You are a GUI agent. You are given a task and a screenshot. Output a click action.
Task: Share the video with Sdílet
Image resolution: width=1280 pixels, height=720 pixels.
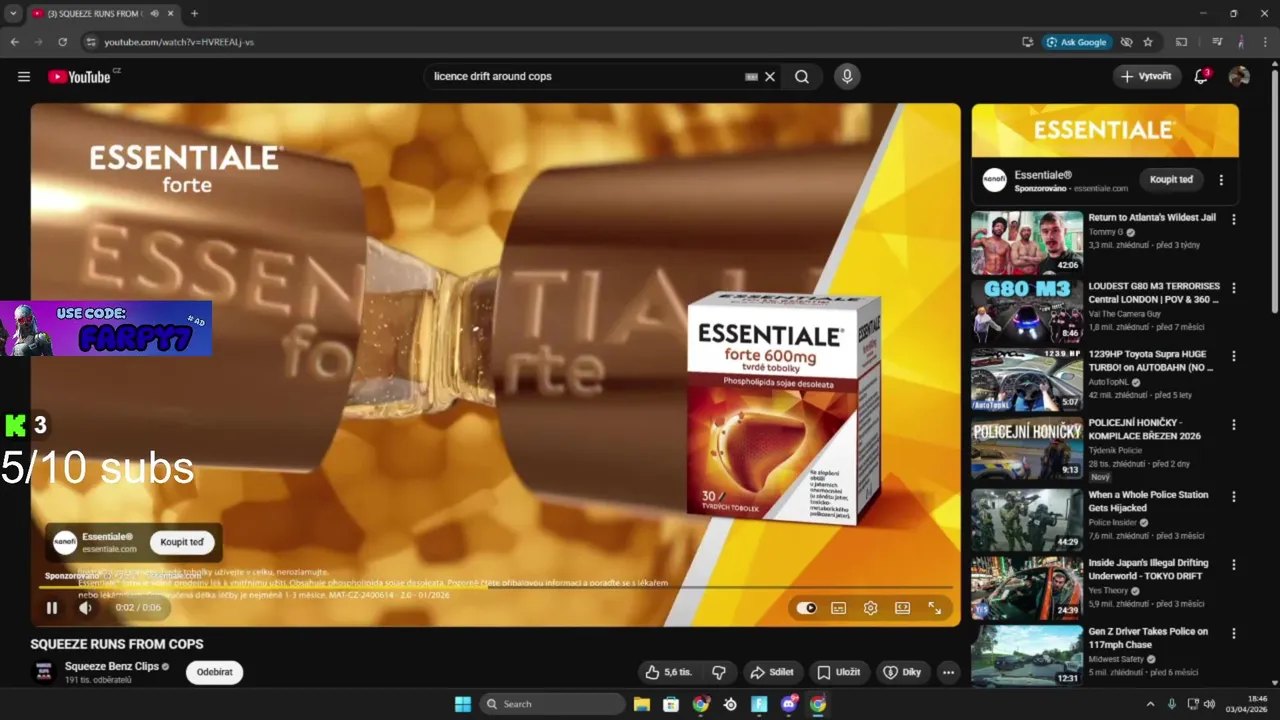771,672
